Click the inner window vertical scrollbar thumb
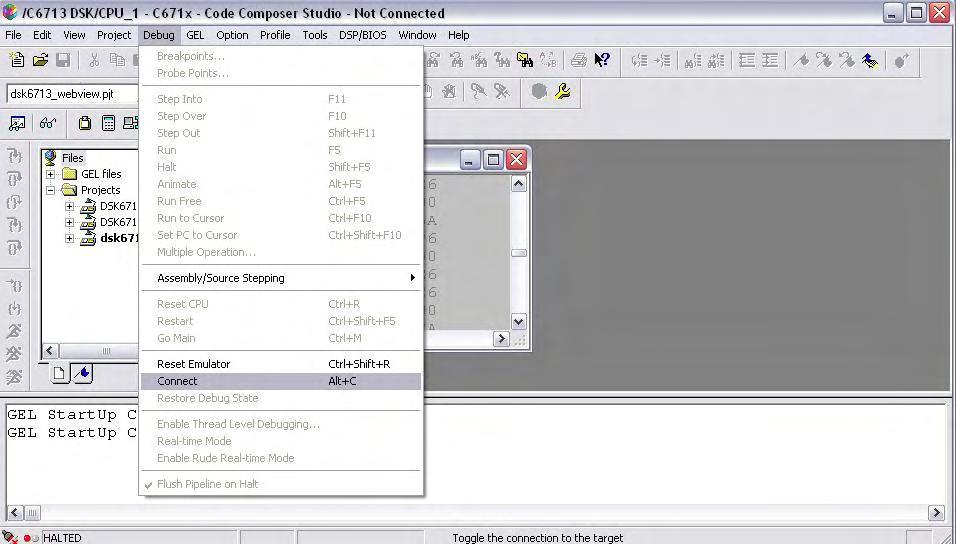 coord(518,253)
